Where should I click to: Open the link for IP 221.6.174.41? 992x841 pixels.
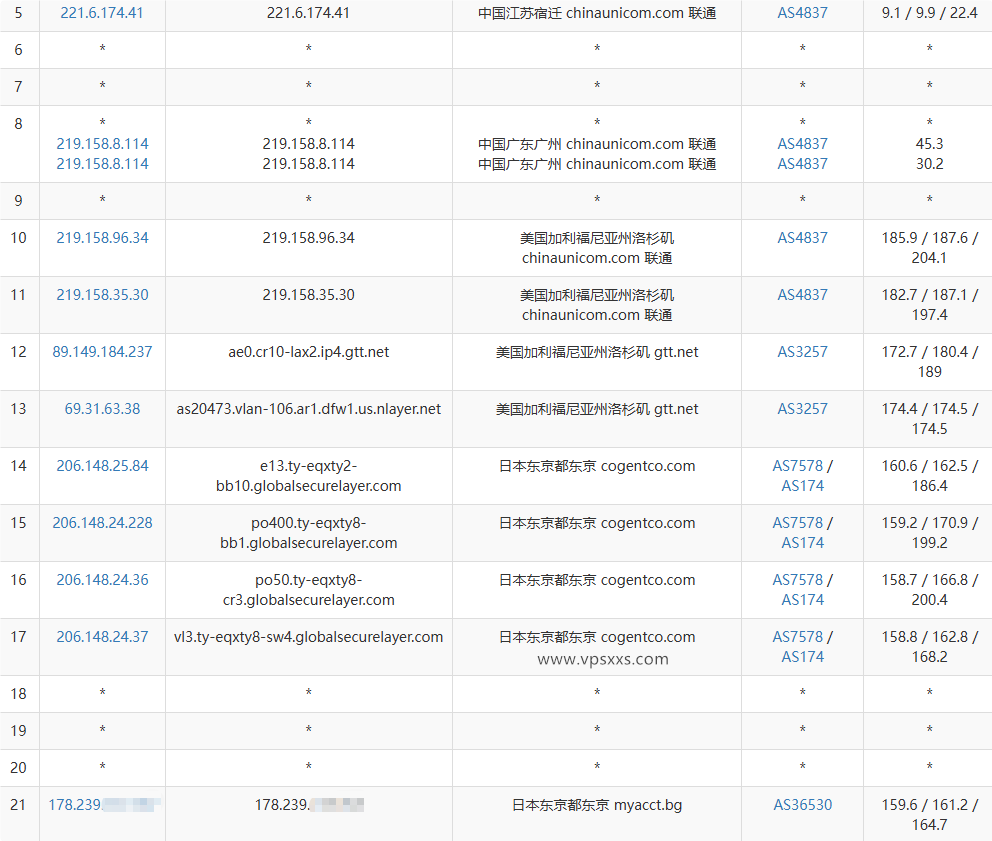coord(101,13)
